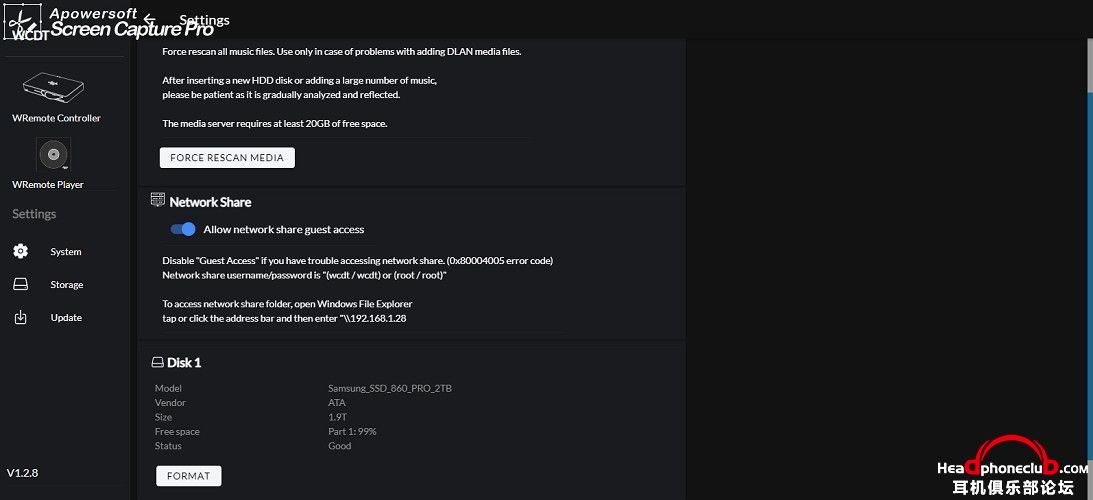Open the Storage settings menu item
This screenshot has height=500, width=1093.
66,285
